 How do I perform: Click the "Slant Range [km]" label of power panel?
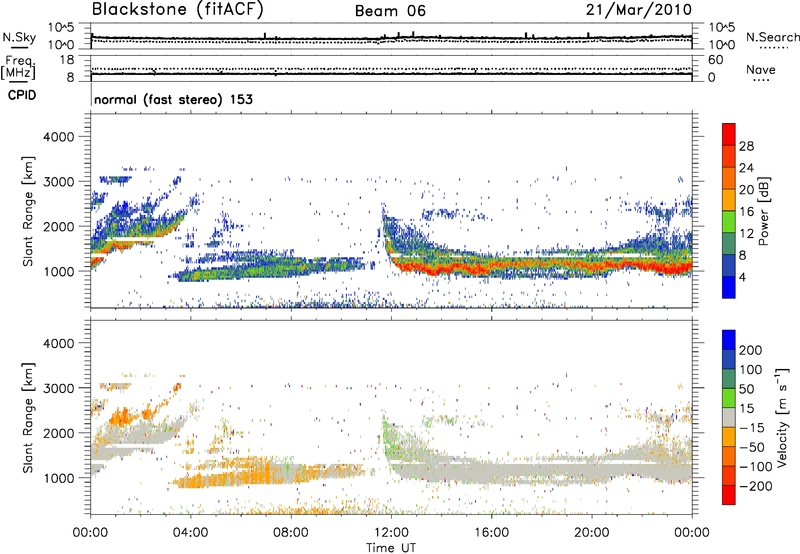coord(28,211)
